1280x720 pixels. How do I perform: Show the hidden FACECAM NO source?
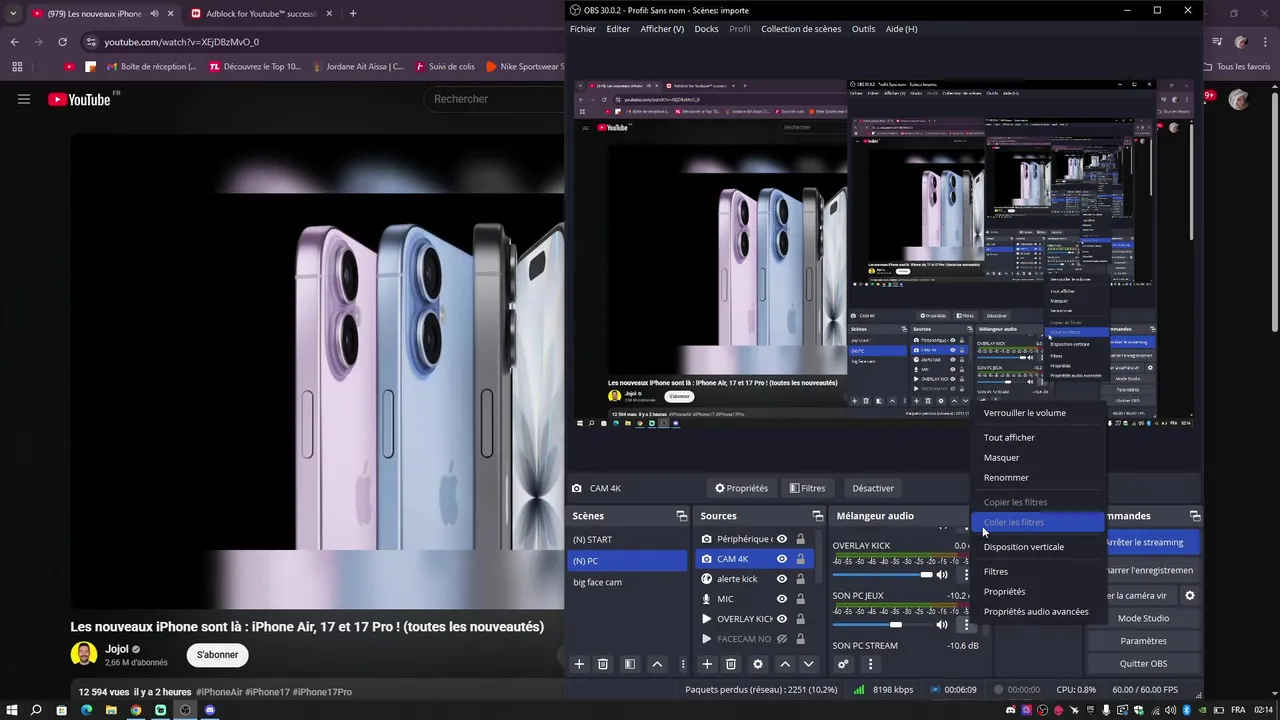(x=782, y=639)
